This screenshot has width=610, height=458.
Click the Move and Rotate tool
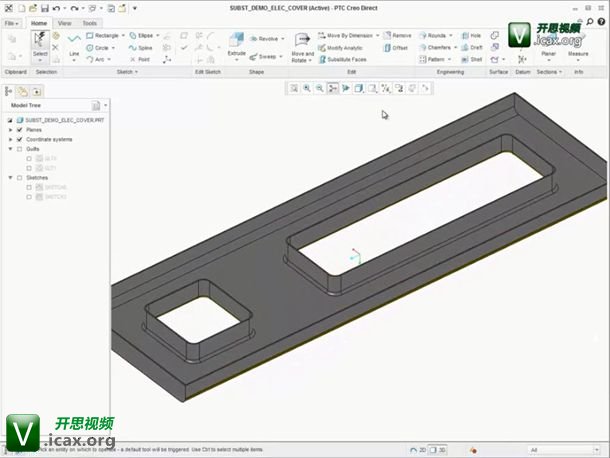pyautogui.click(x=302, y=48)
